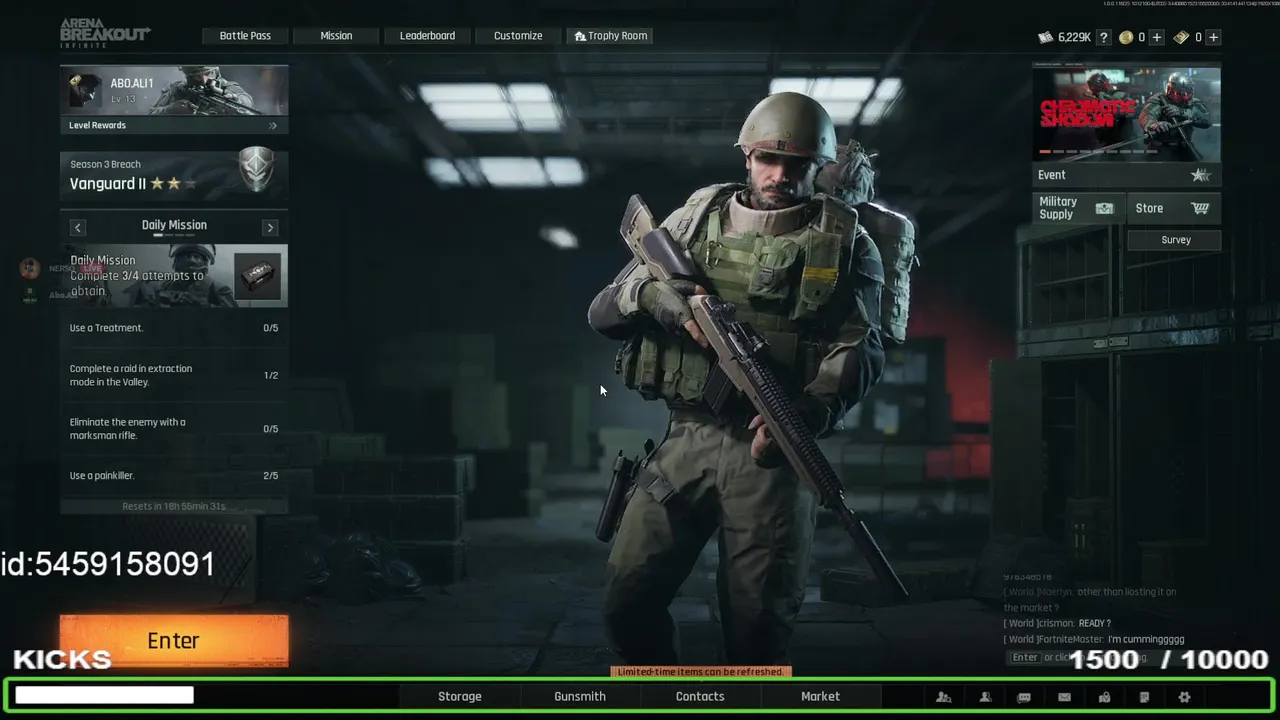Screen dimensions: 1280x720
Task: Go to next mission page with right arrow
Action: (x=270, y=227)
